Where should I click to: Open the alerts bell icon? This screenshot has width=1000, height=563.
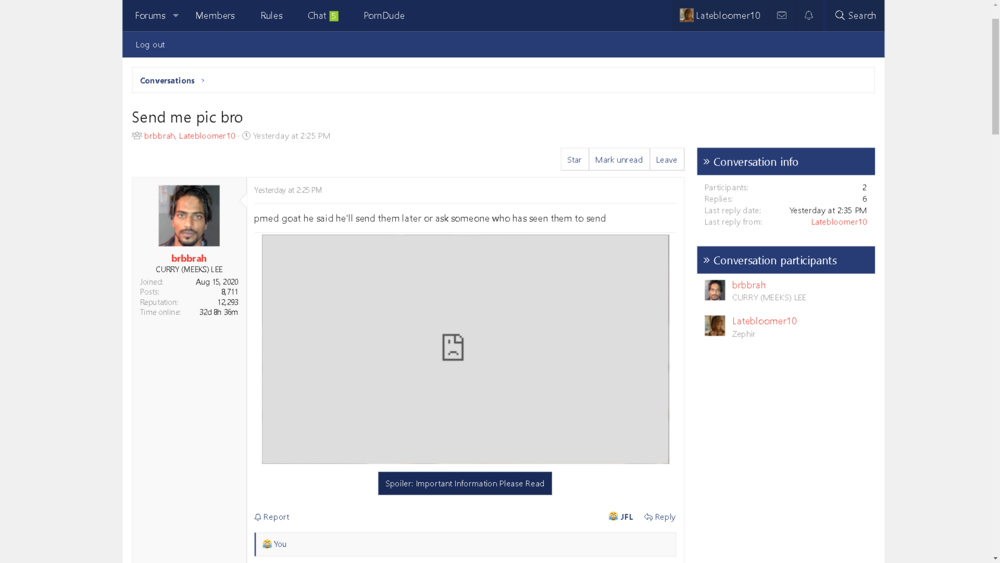click(809, 15)
